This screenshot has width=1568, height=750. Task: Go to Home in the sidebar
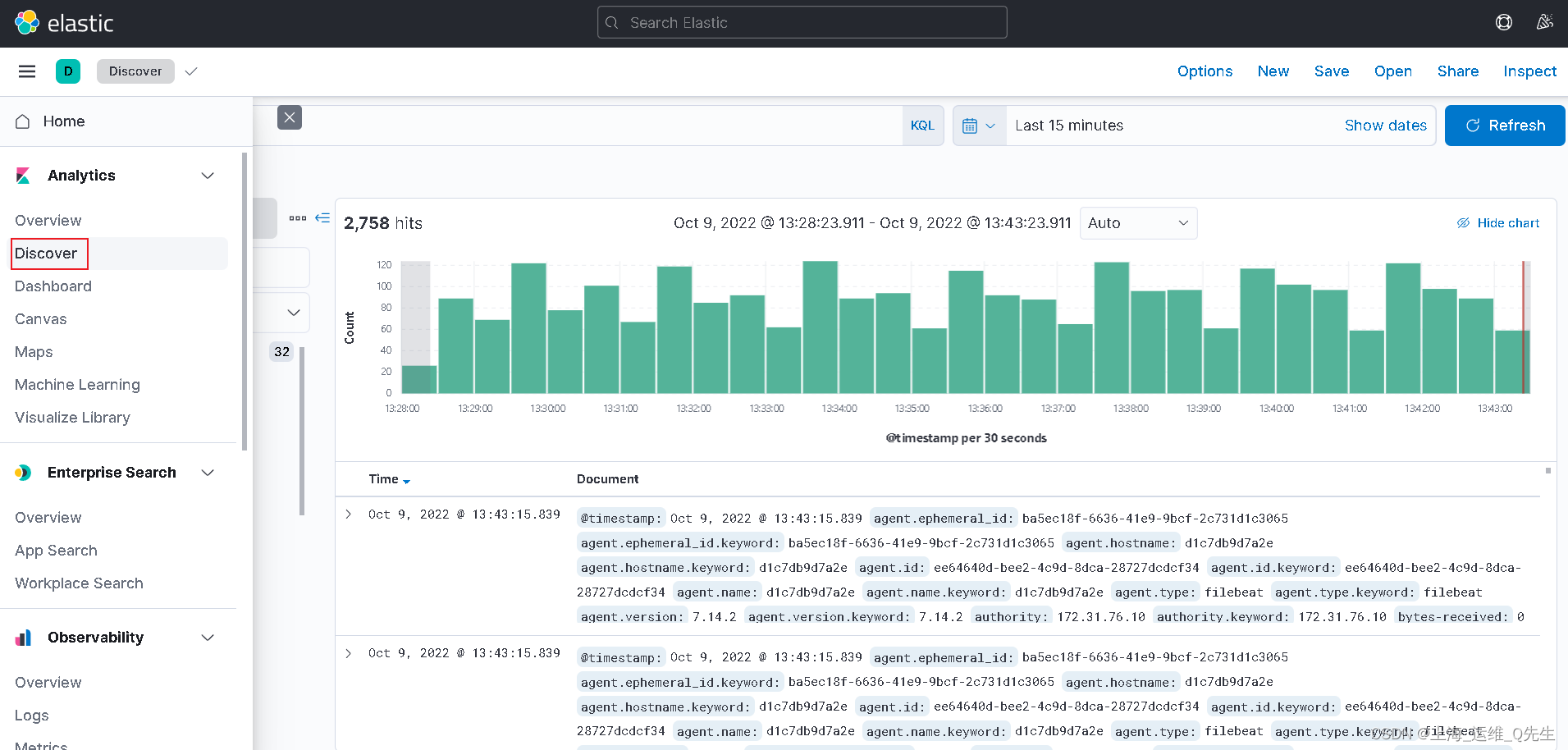click(x=64, y=121)
